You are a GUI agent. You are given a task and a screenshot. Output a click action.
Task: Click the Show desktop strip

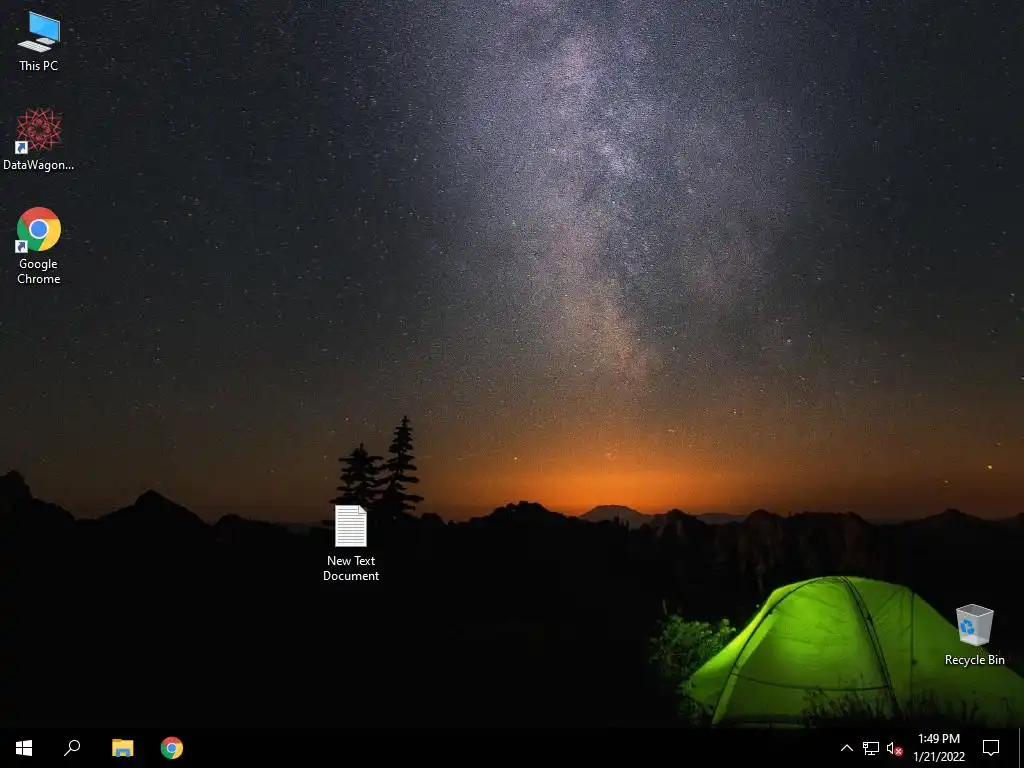1021,748
